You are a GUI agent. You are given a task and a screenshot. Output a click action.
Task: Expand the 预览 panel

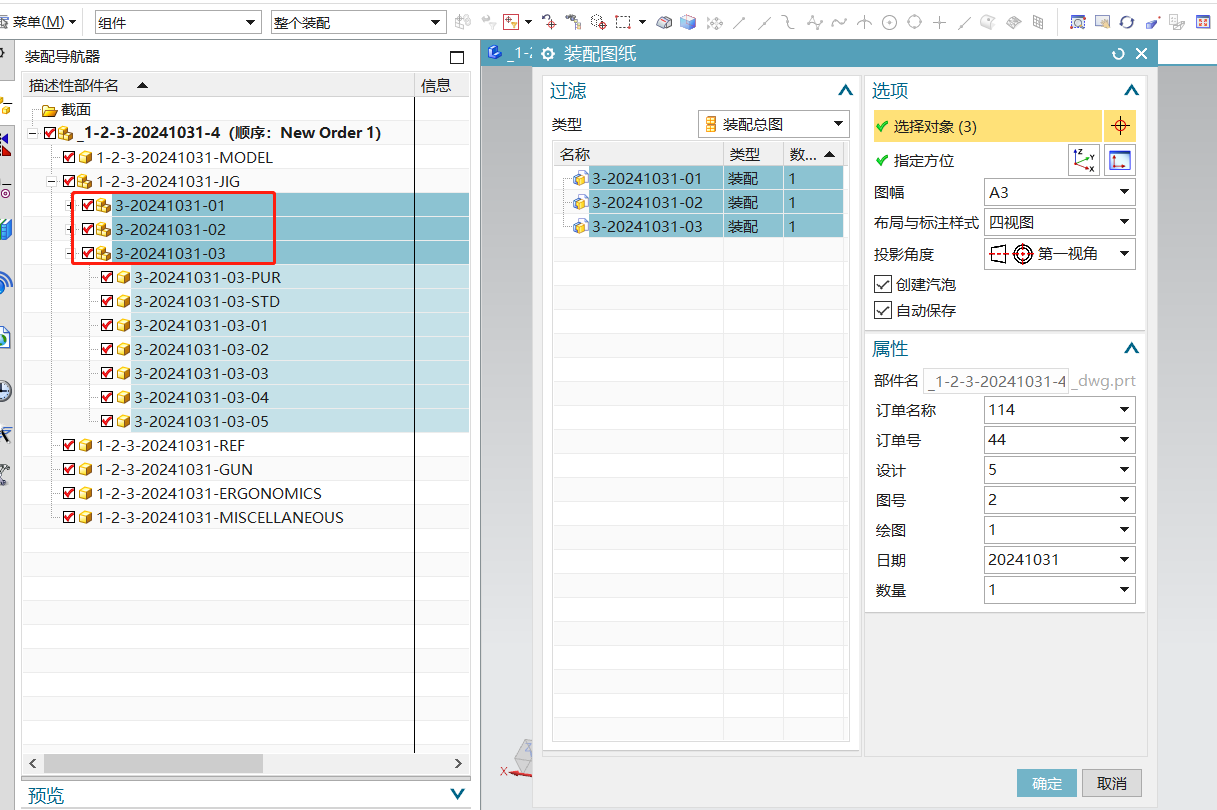[457, 794]
